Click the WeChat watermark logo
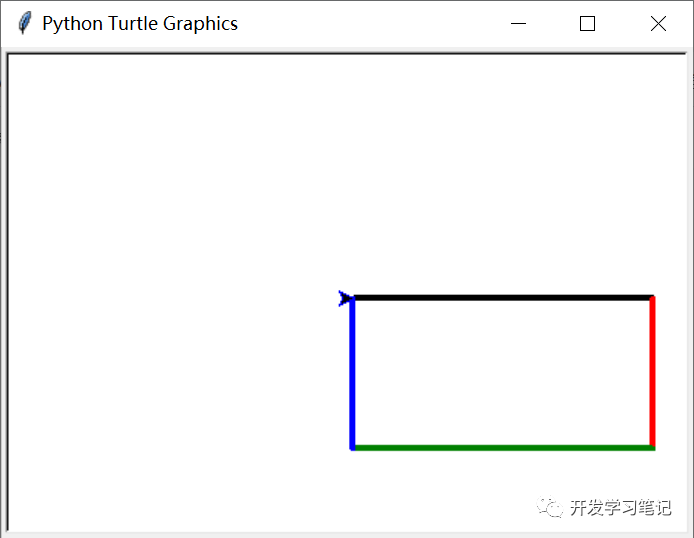 click(550, 508)
